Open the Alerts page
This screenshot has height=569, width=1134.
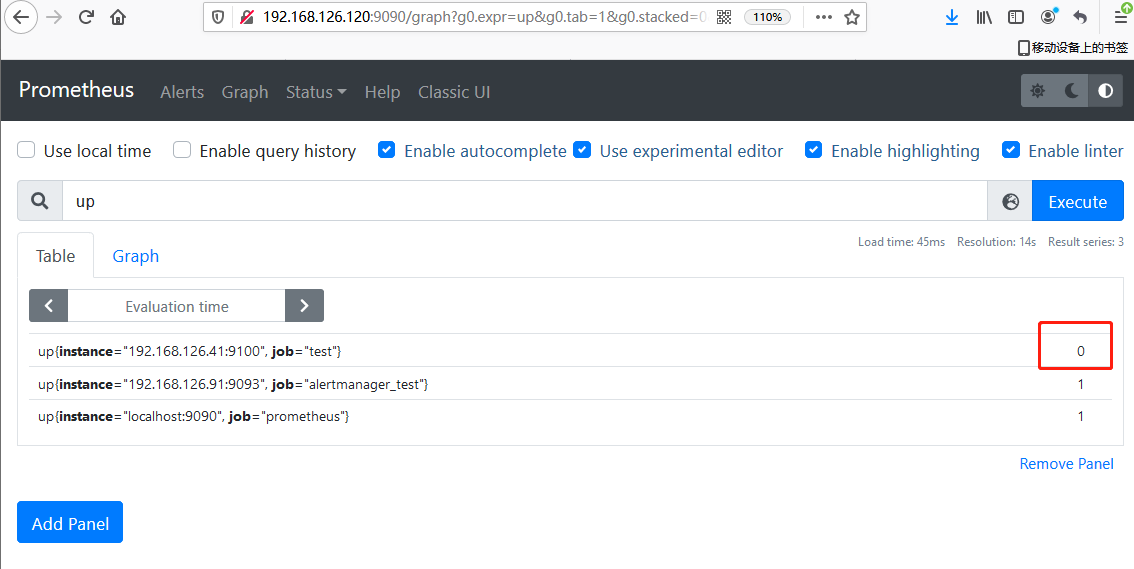182,92
